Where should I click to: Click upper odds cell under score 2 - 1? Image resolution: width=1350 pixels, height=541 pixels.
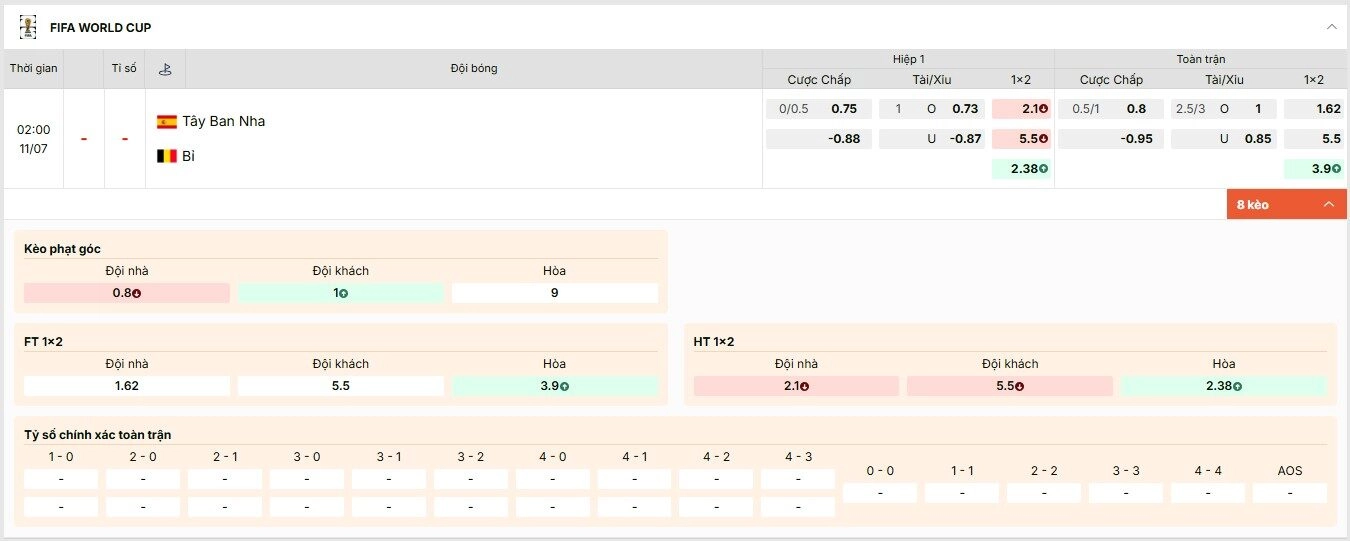pos(225,479)
